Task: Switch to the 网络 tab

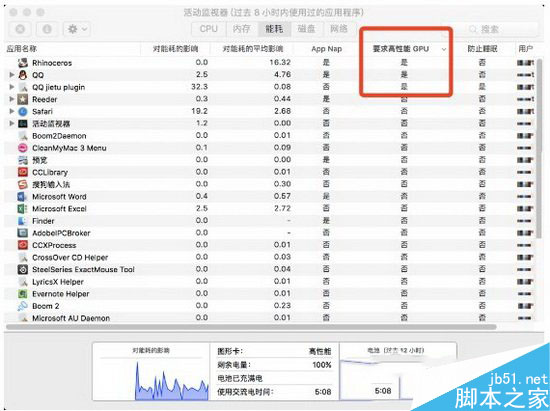Action: [x=339, y=29]
